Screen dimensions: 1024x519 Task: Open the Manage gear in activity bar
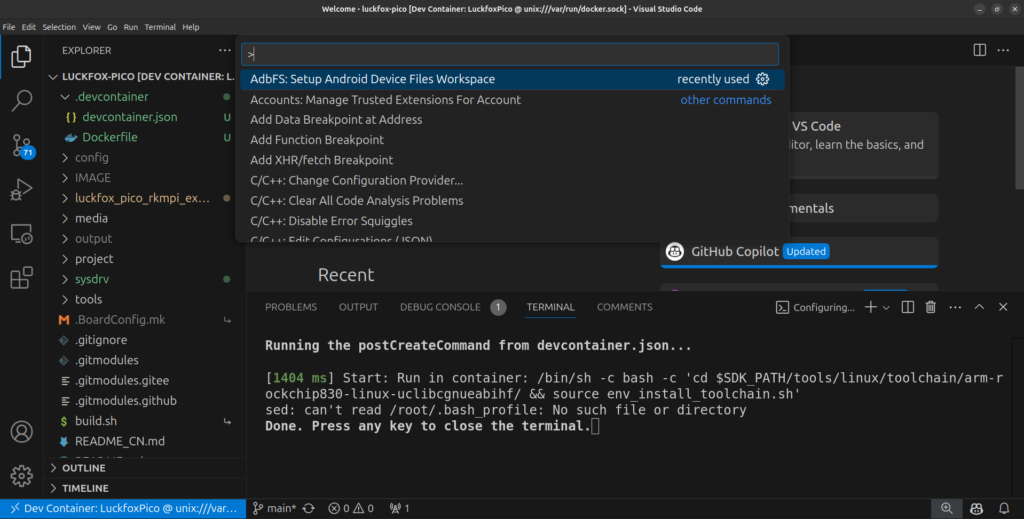coord(21,476)
